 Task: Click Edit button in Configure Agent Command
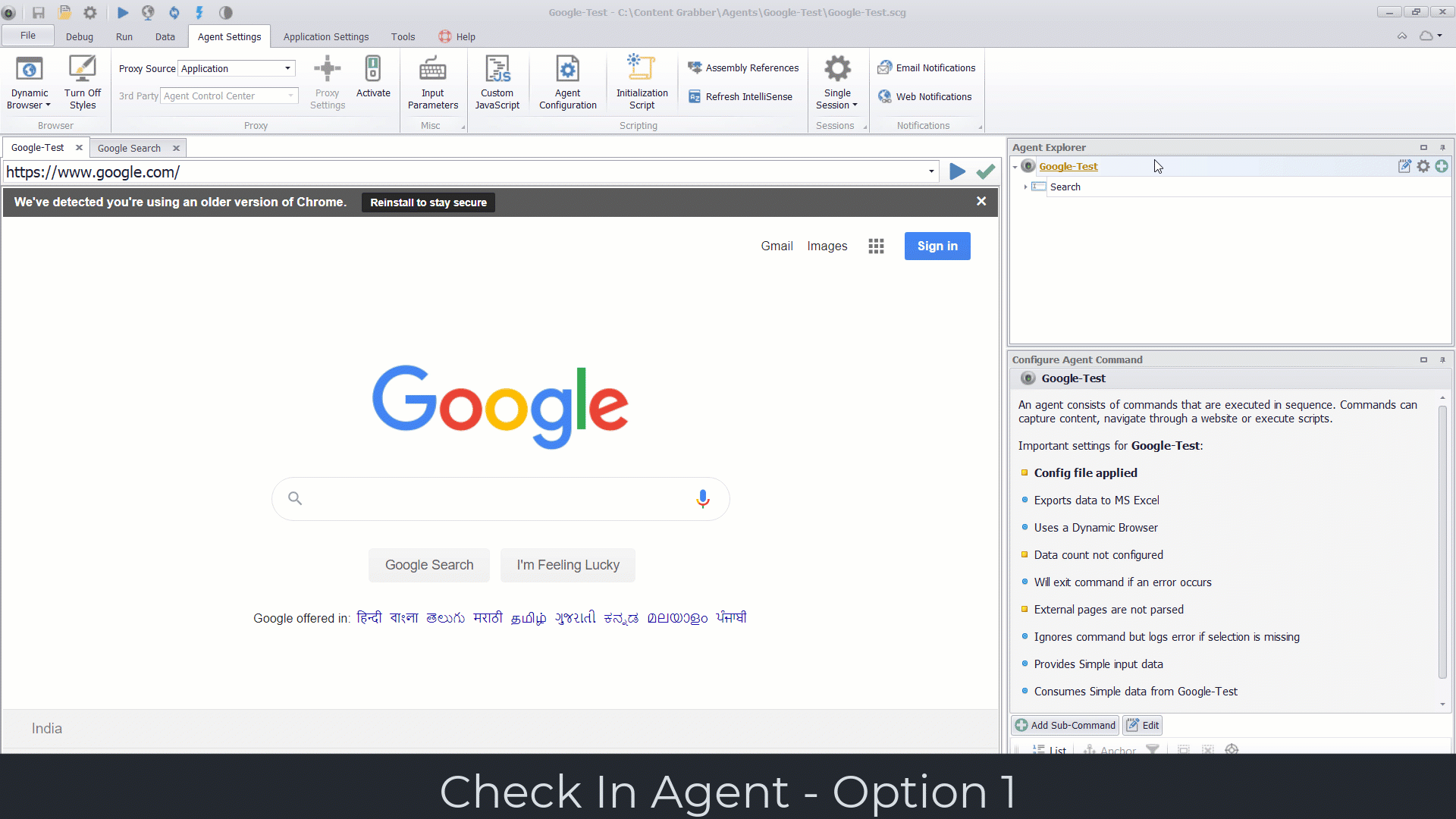coord(1143,724)
